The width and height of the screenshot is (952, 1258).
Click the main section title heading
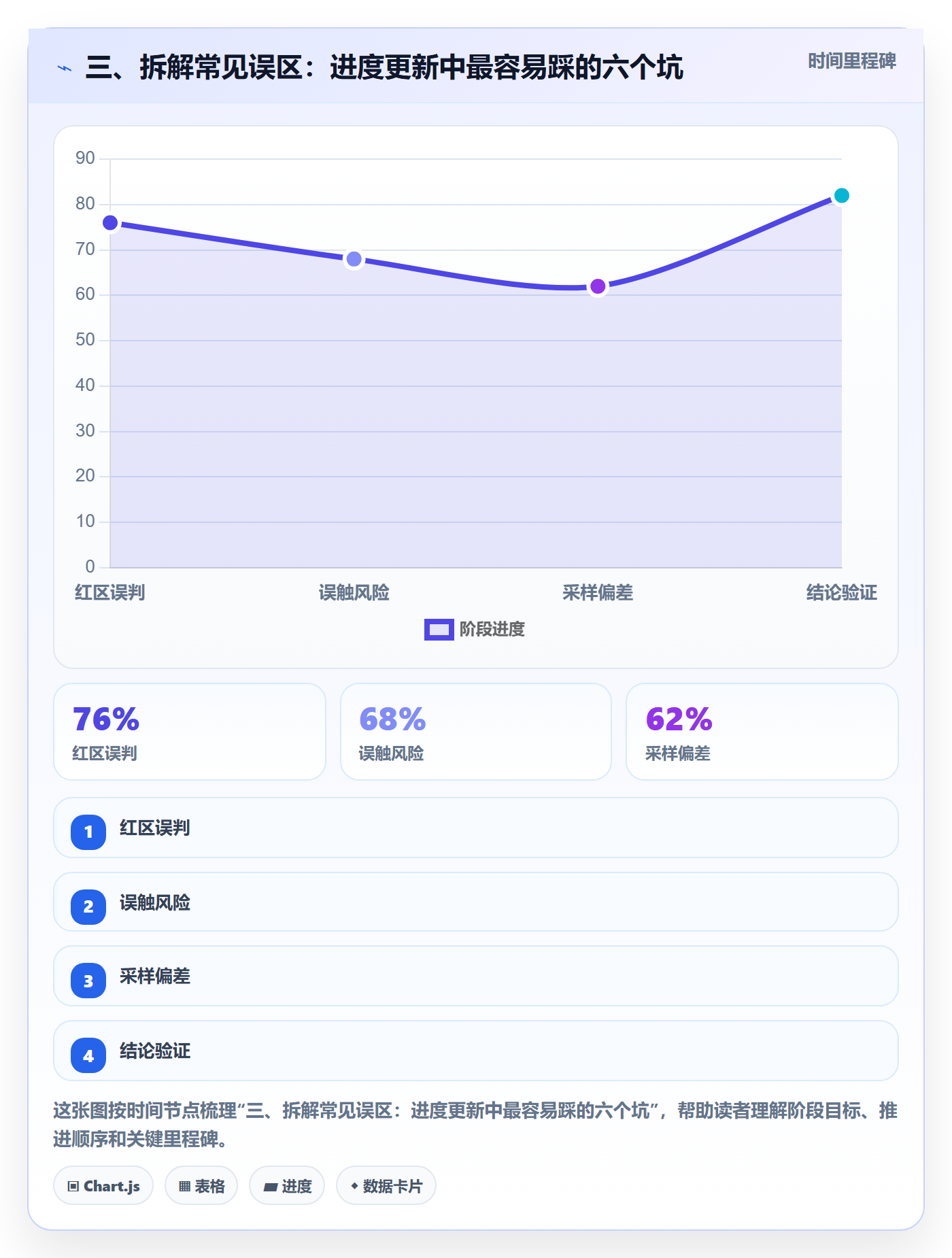pyautogui.click(x=384, y=68)
